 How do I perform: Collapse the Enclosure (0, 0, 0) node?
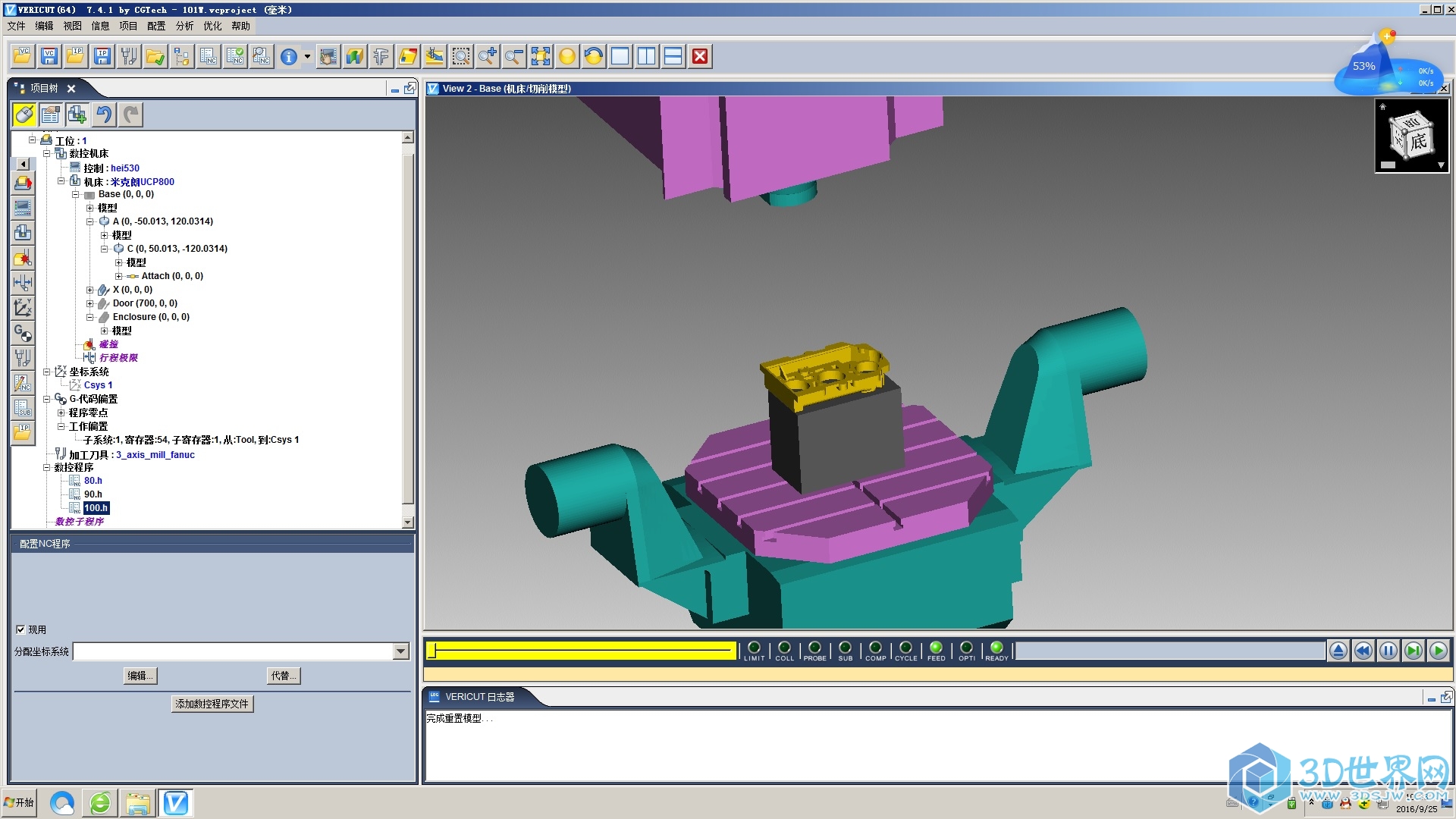pyautogui.click(x=89, y=318)
